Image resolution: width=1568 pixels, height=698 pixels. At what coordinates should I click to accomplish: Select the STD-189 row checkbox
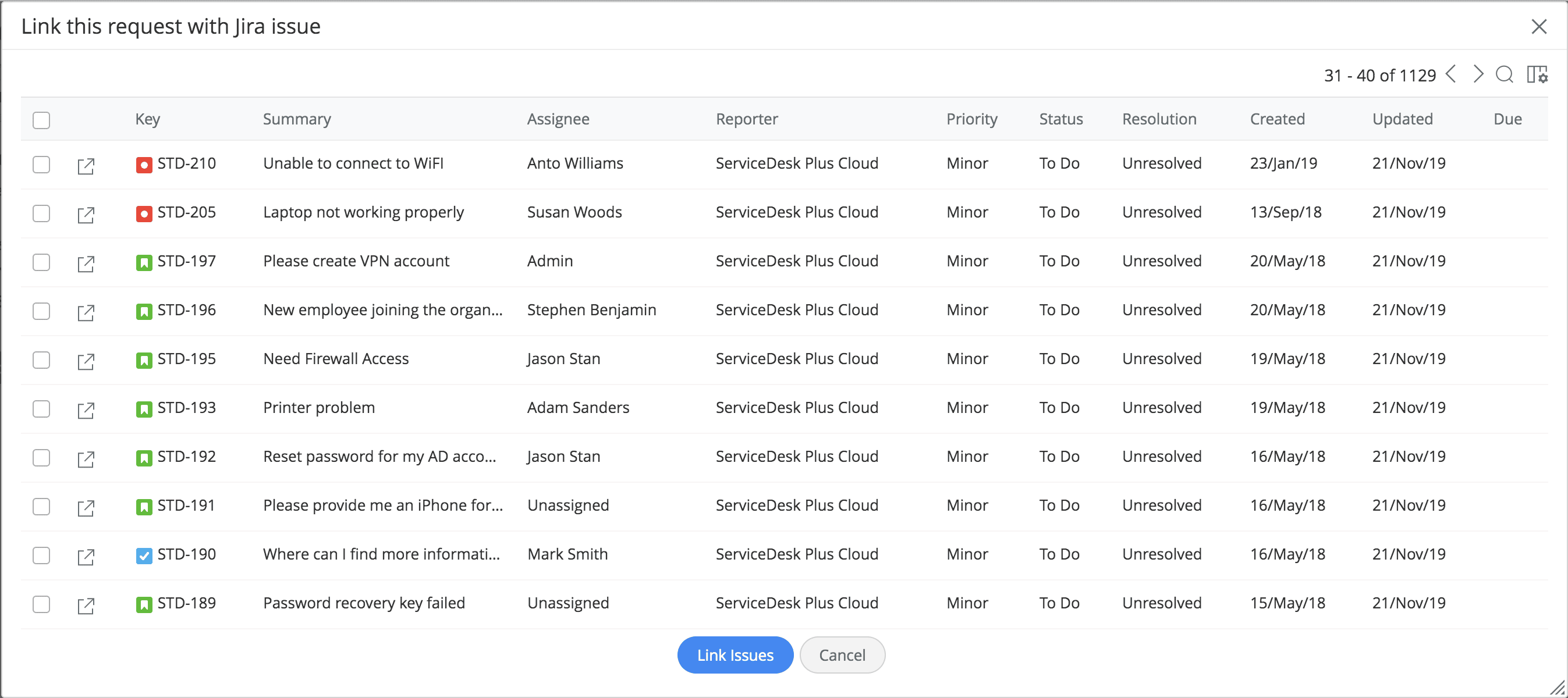(41, 604)
